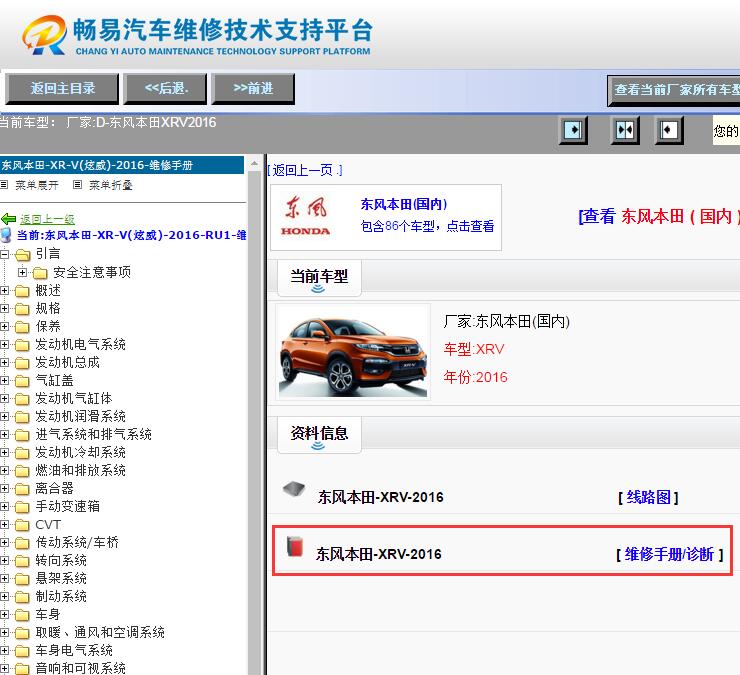740x675 pixels.
Task: Click the 安全注意事项 folder icon
Action: [x=40, y=273]
